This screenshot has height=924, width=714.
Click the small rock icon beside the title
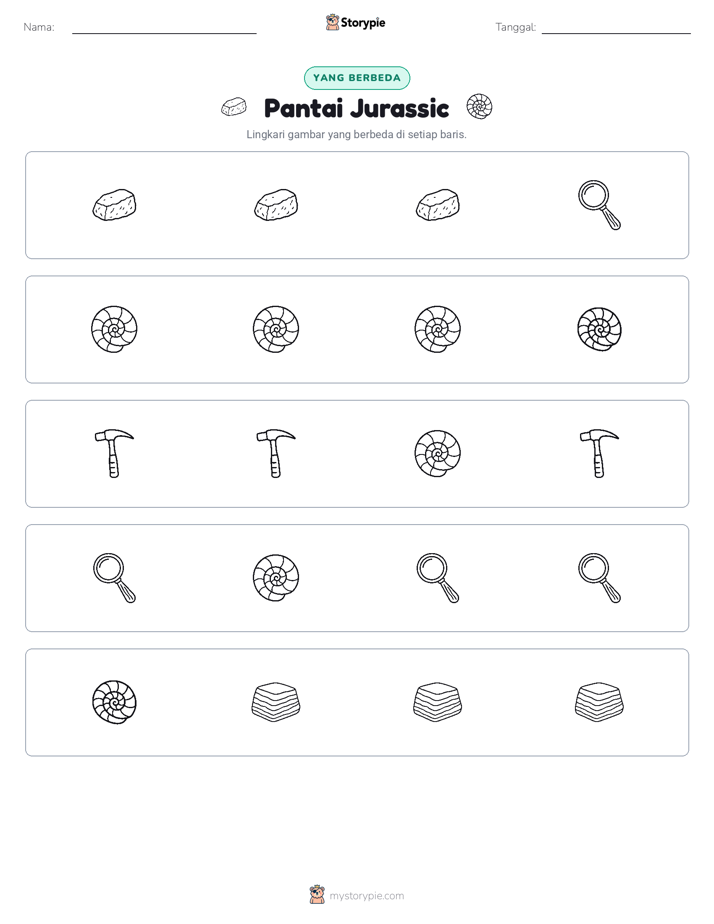coord(234,107)
